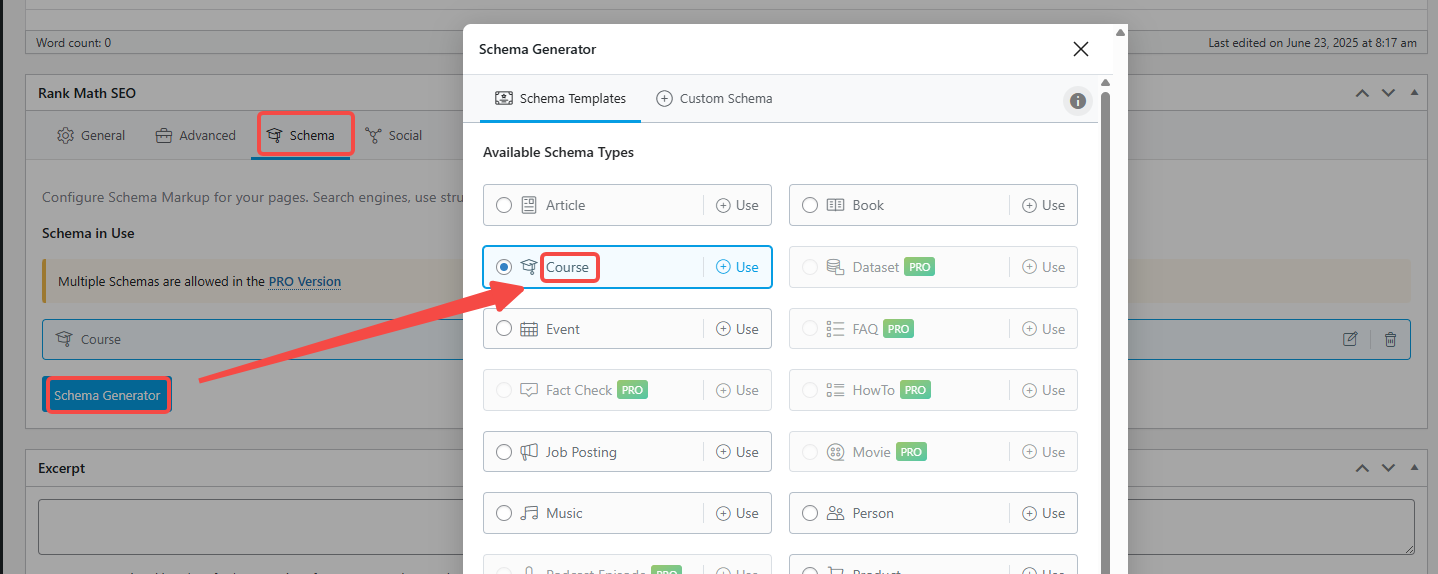Edit the Course schema with pencil icon
The height and width of the screenshot is (574, 1438).
[1350, 339]
